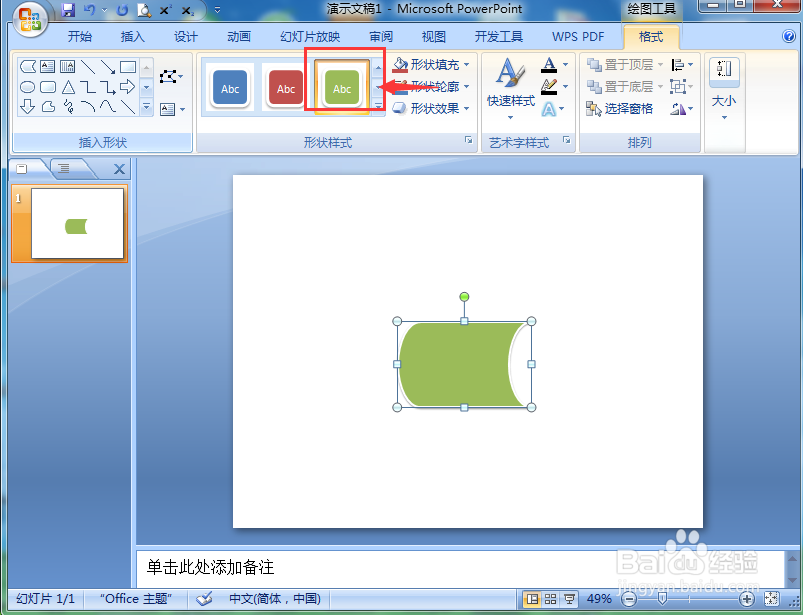
Task: Open the undo history dropdown arrow
Action: point(104,10)
